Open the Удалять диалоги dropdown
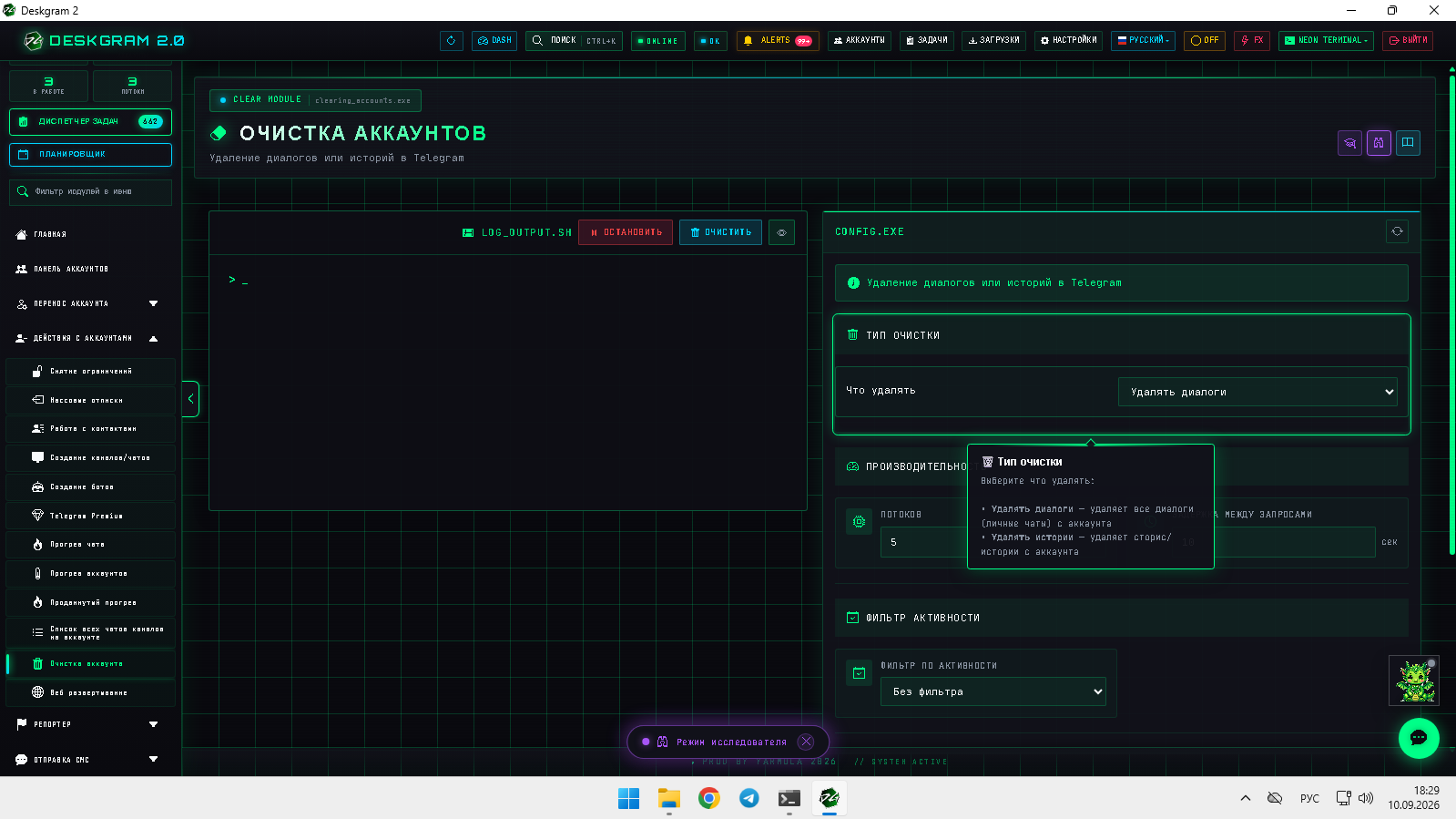The height and width of the screenshot is (819, 1456). 1257,392
